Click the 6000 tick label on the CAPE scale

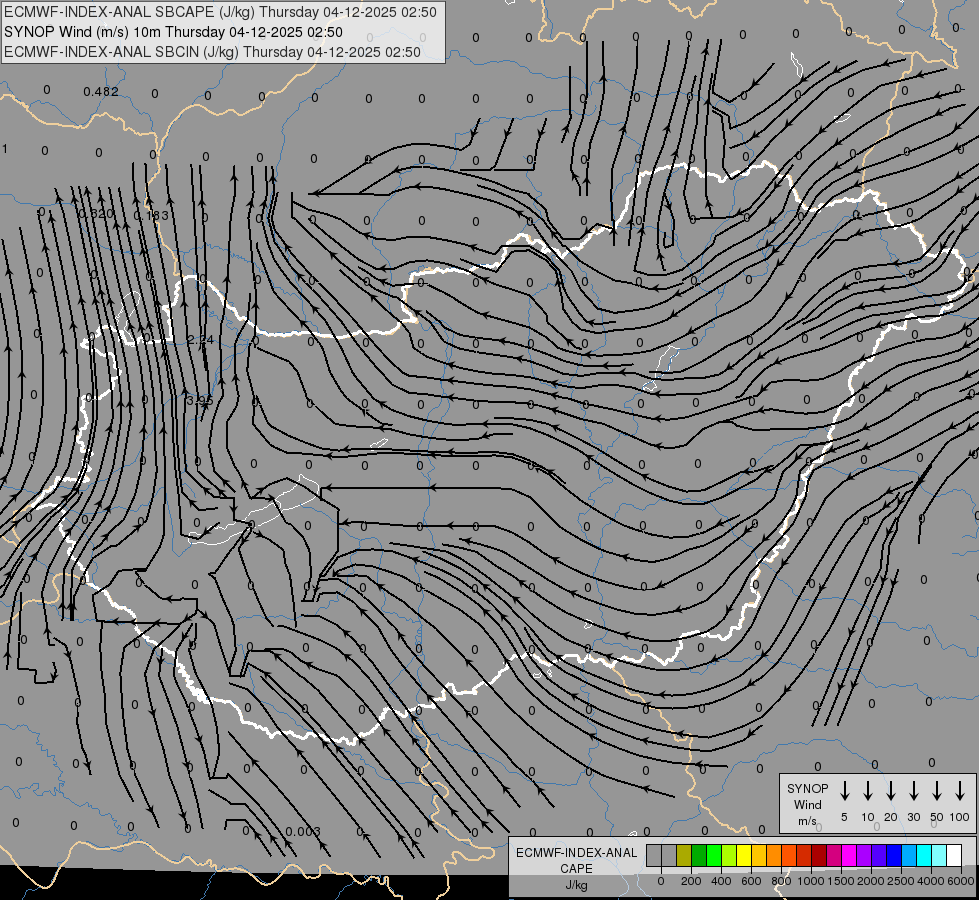click(960, 881)
